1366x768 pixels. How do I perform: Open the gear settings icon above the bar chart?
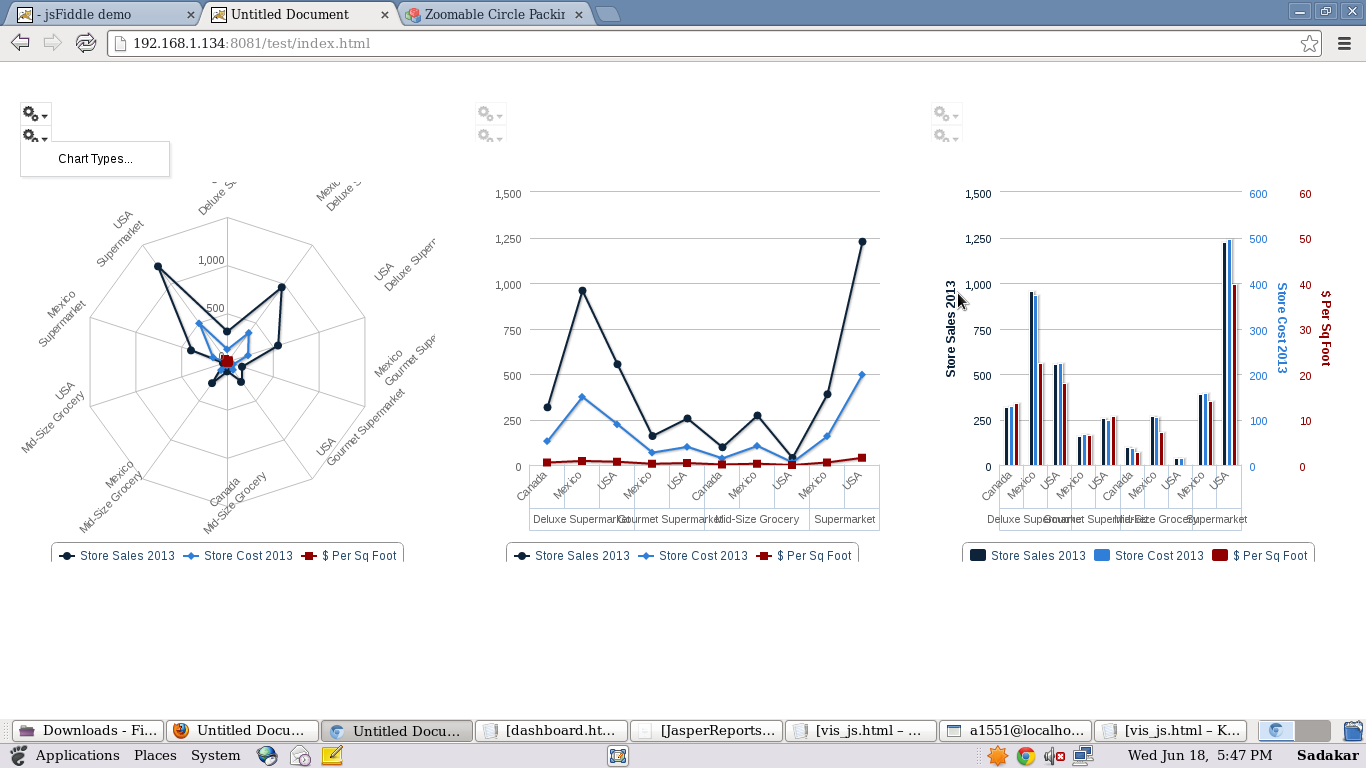tap(942, 113)
